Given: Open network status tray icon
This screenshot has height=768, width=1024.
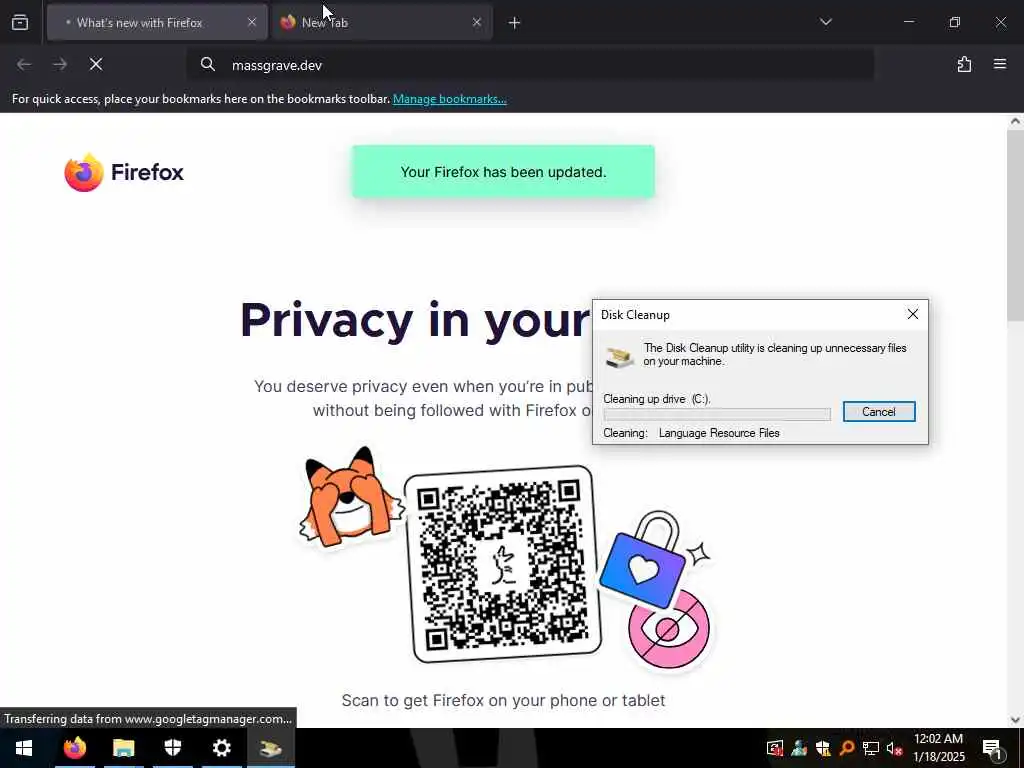Looking at the screenshot, I should (x=871, y=748).
